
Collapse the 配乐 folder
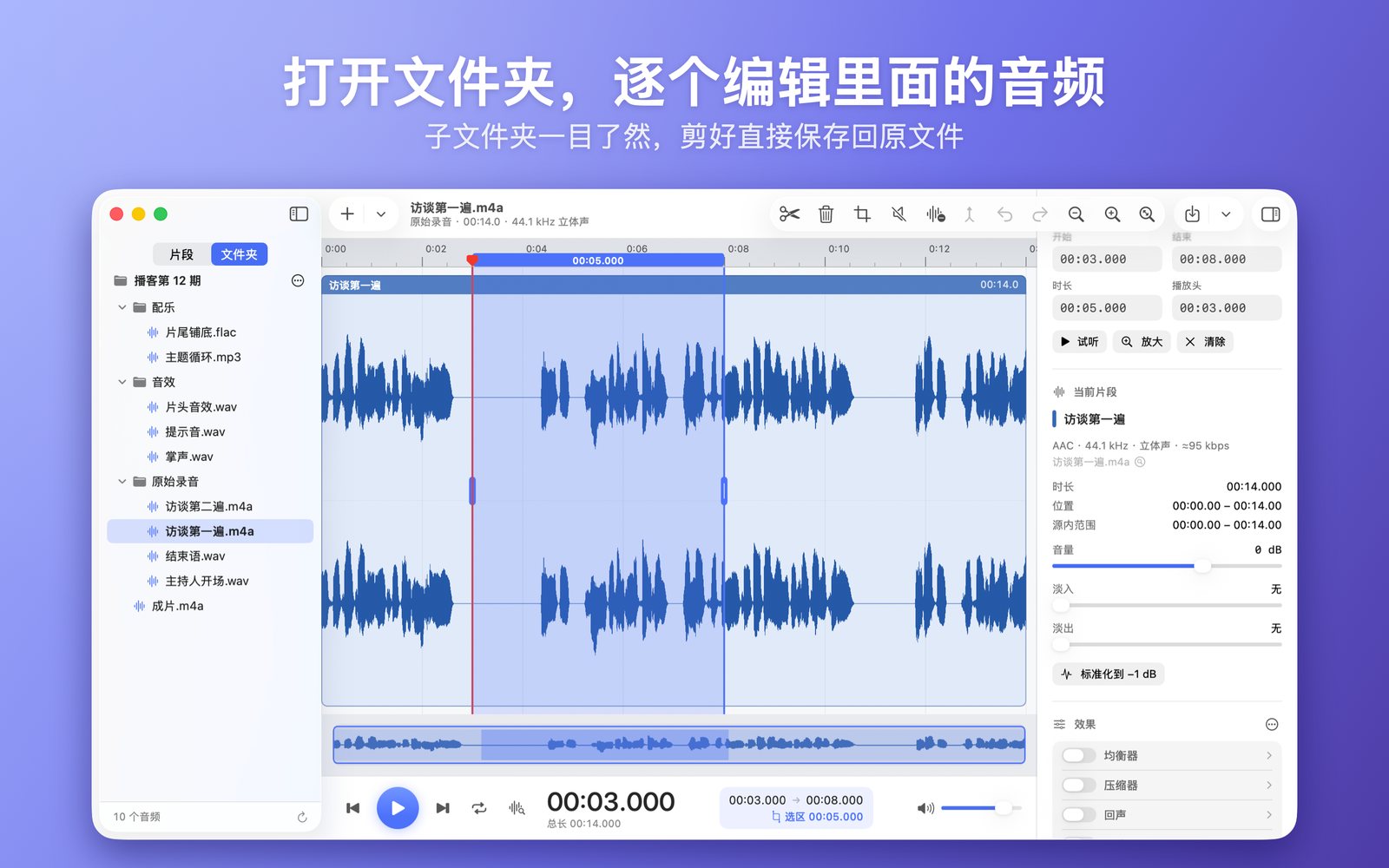point(122,307)
